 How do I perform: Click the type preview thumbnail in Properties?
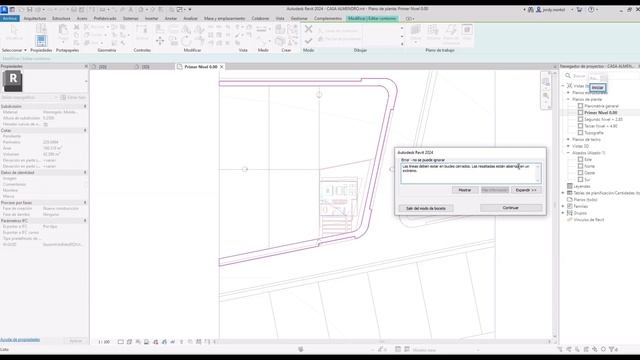[x=13, y=81]
